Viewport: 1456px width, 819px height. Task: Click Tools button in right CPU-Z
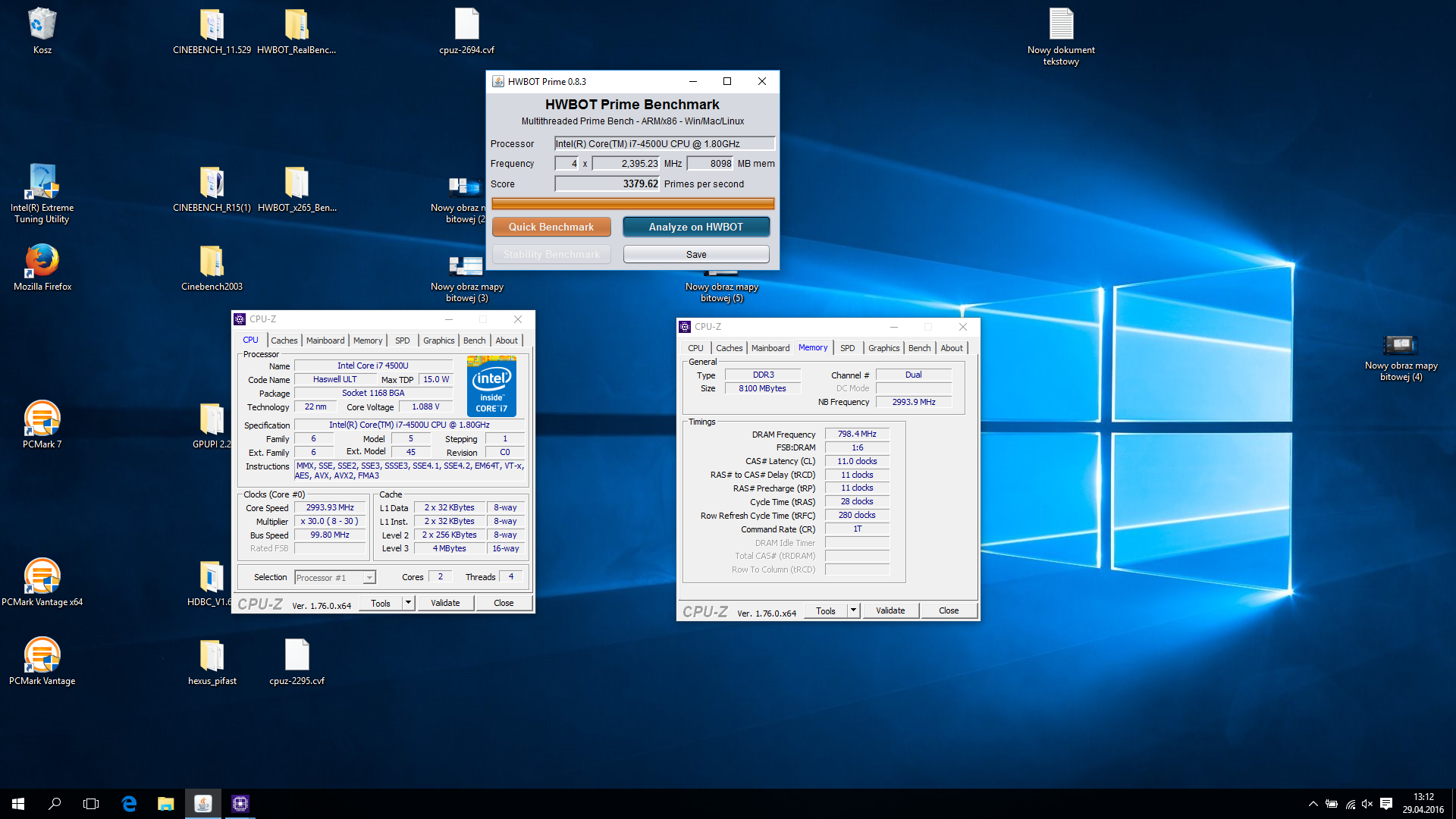826,610
